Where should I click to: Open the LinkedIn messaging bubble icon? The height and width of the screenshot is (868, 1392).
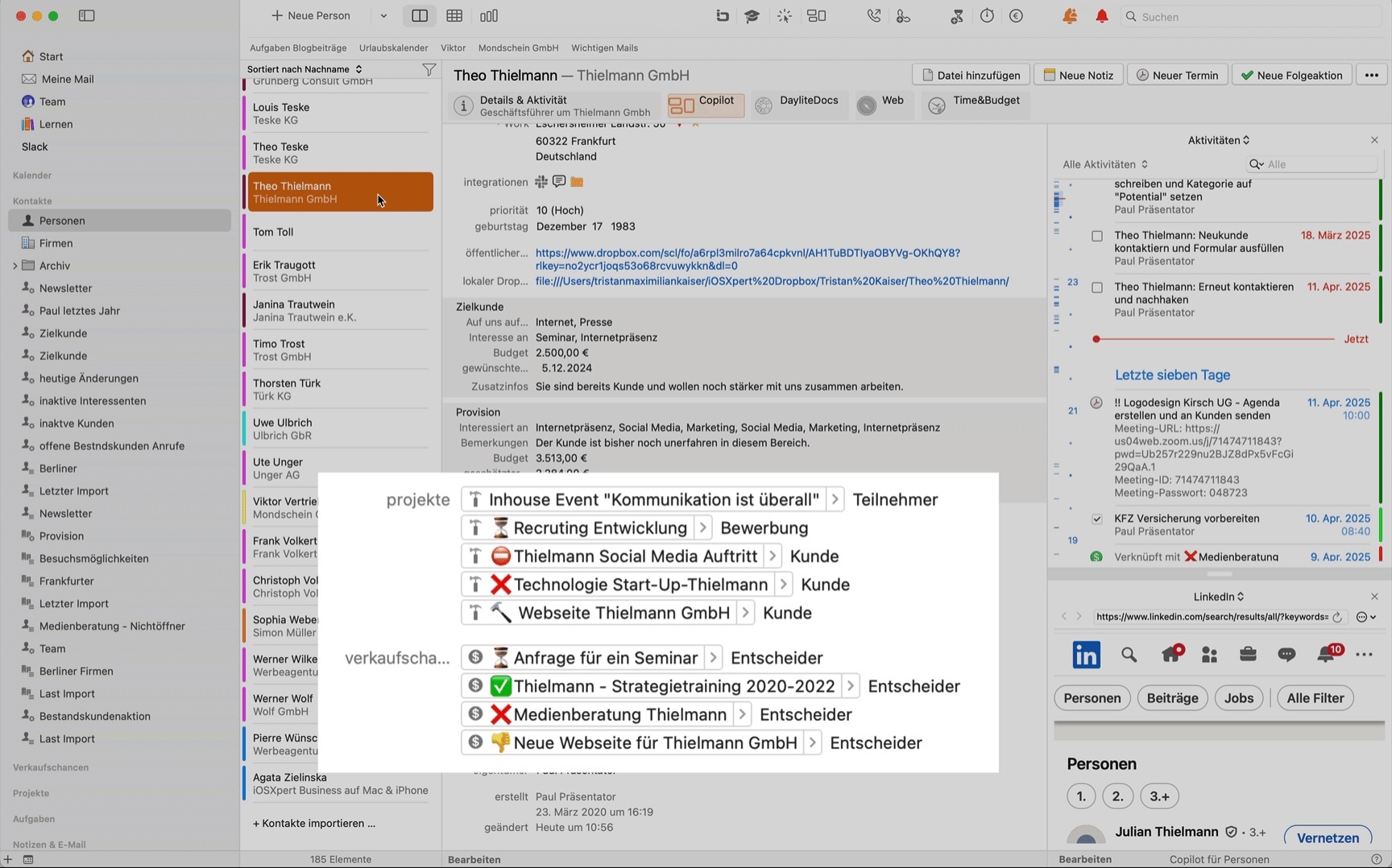click(x=1286, y=655)
